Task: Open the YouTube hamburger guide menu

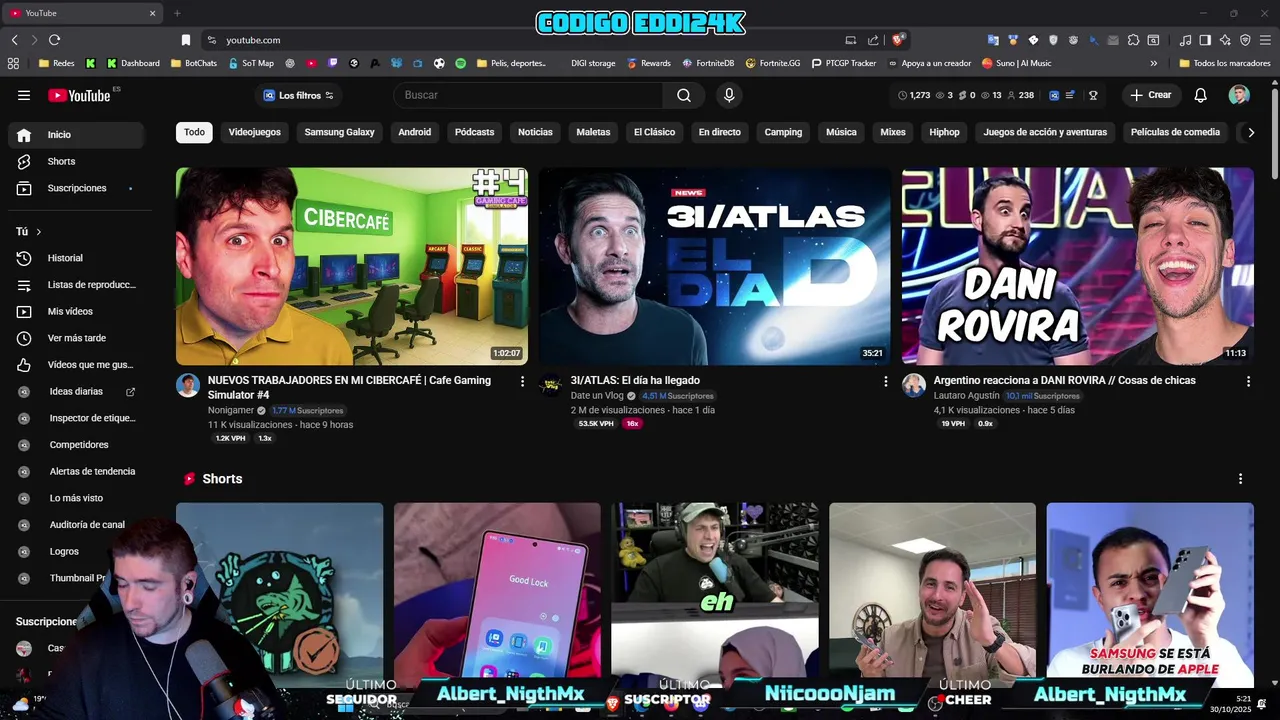Action: 24,95
